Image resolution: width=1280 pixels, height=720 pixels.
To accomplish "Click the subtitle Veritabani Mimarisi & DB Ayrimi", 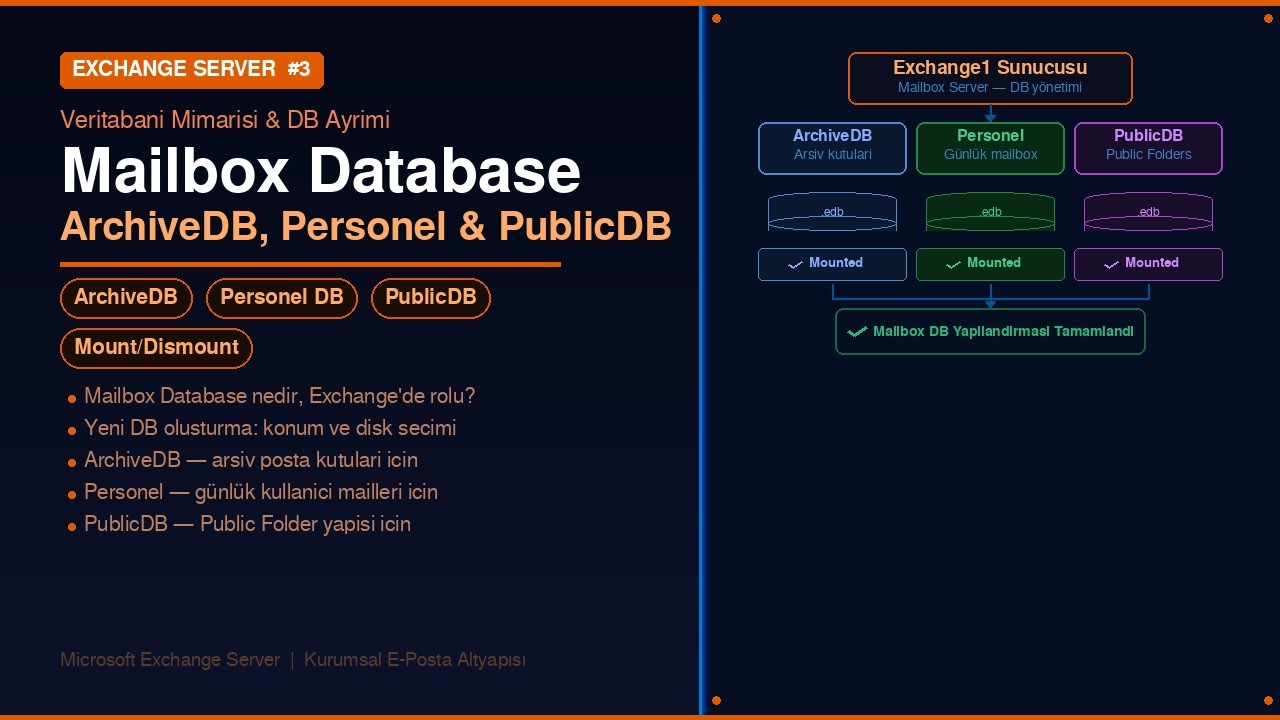I will click(225, 120).
